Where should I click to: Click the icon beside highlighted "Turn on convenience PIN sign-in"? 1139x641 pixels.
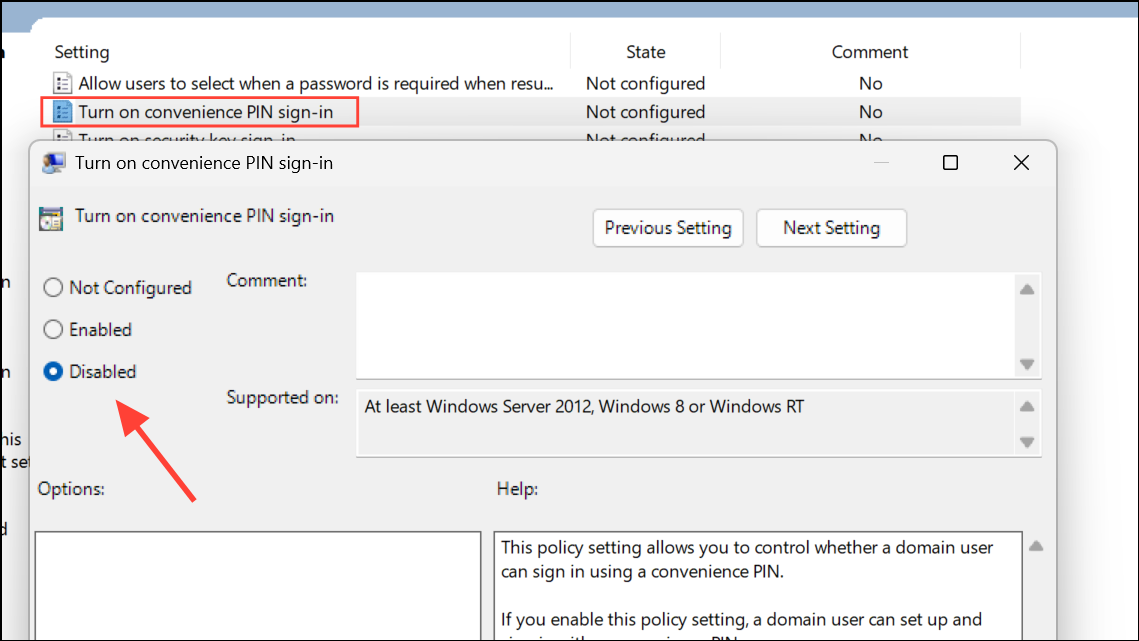tap(62, 112)
